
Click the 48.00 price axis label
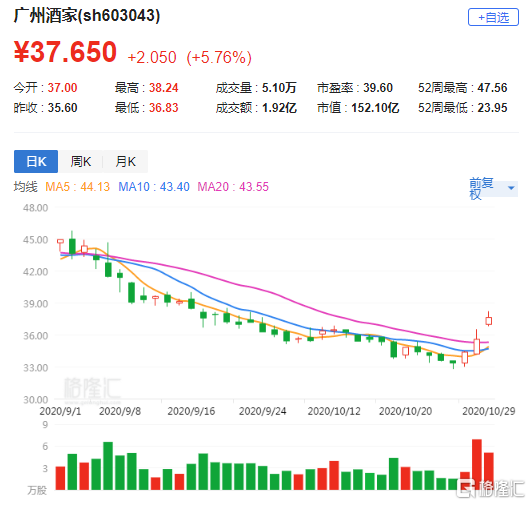36,208
